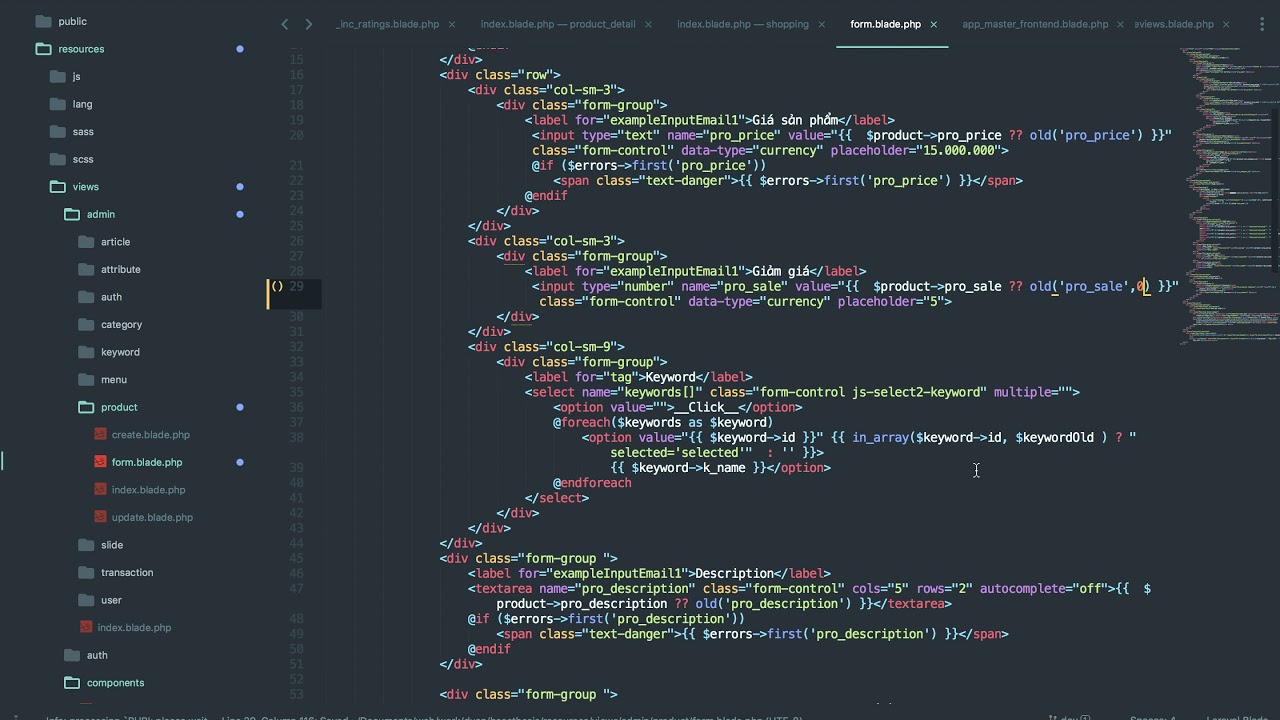This screenshot has height=720, width=1280.
Task: Go forward with the right navigation arrow
Action: point(308,24)
